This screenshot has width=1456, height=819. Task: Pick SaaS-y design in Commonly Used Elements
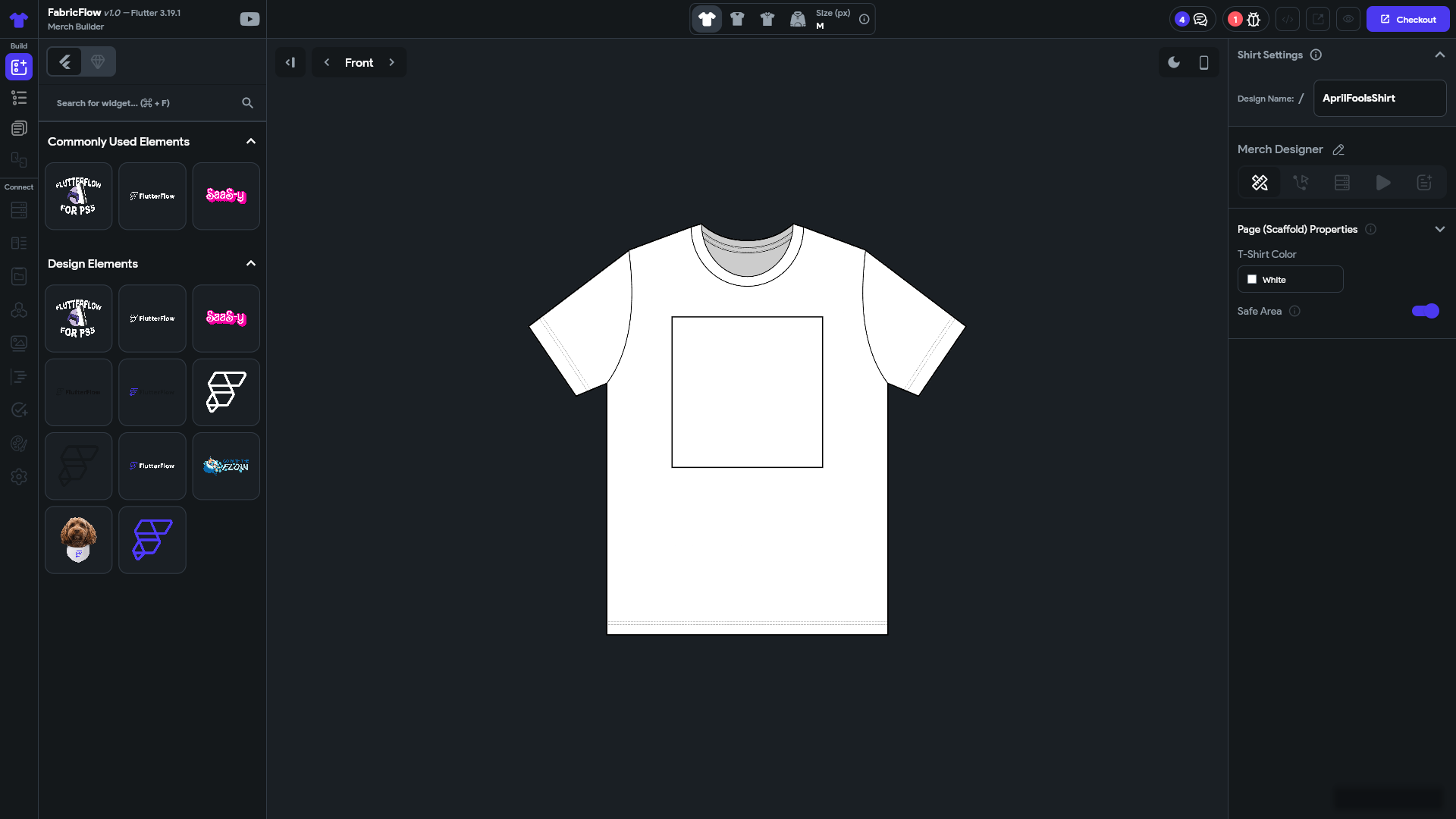(226, 196)
